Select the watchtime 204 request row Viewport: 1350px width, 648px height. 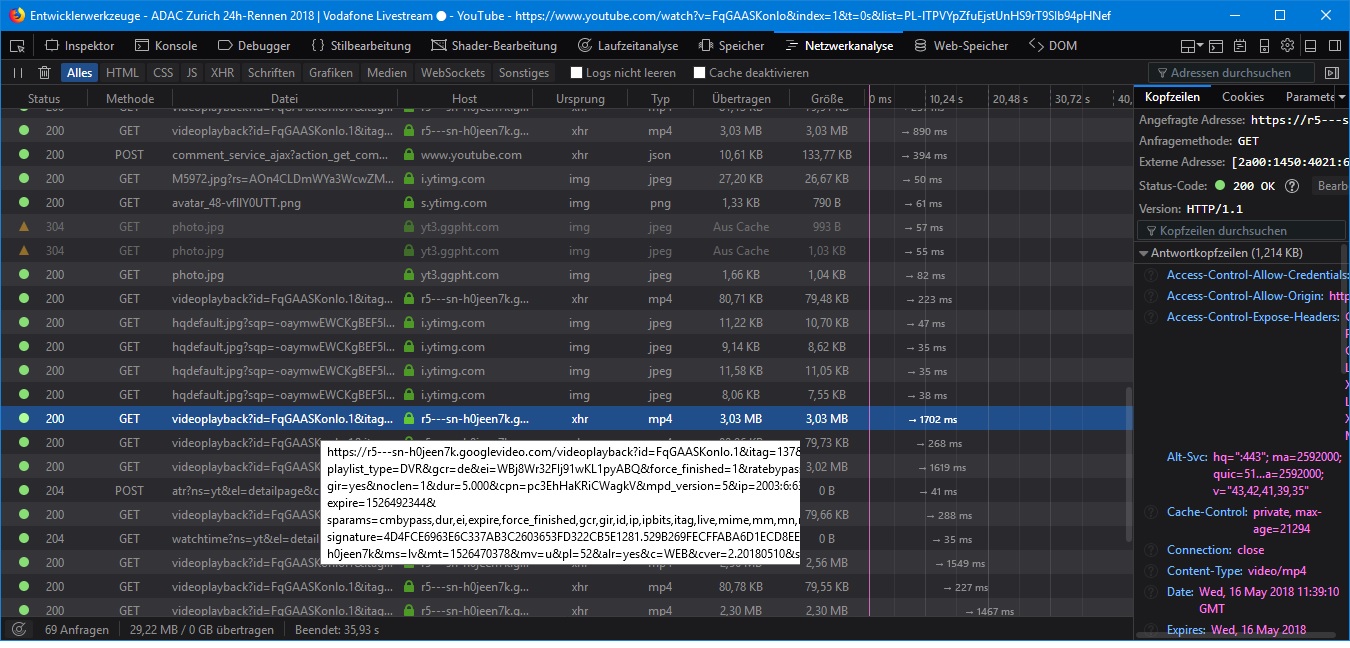pos(561,539)
